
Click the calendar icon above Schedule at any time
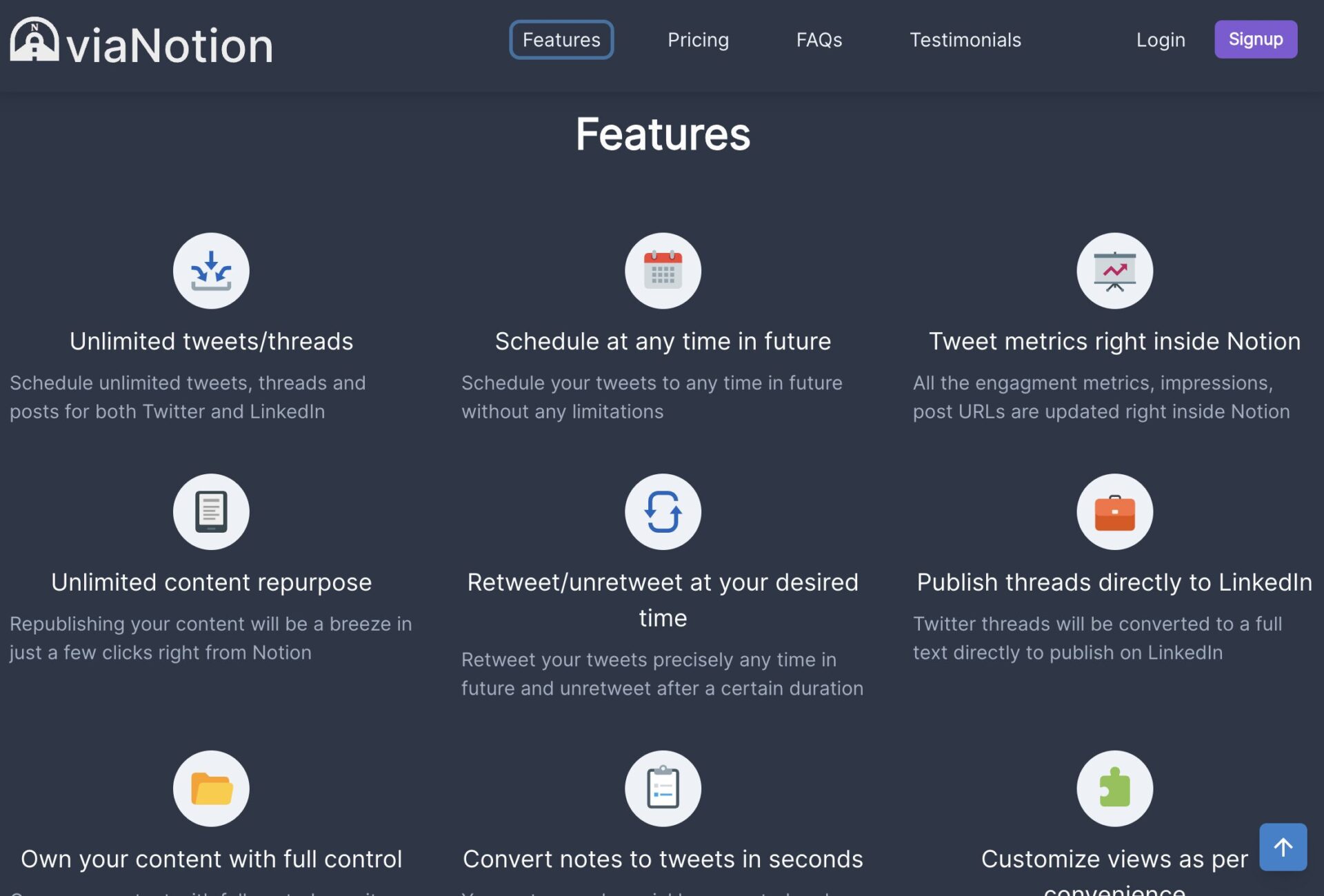663,271
